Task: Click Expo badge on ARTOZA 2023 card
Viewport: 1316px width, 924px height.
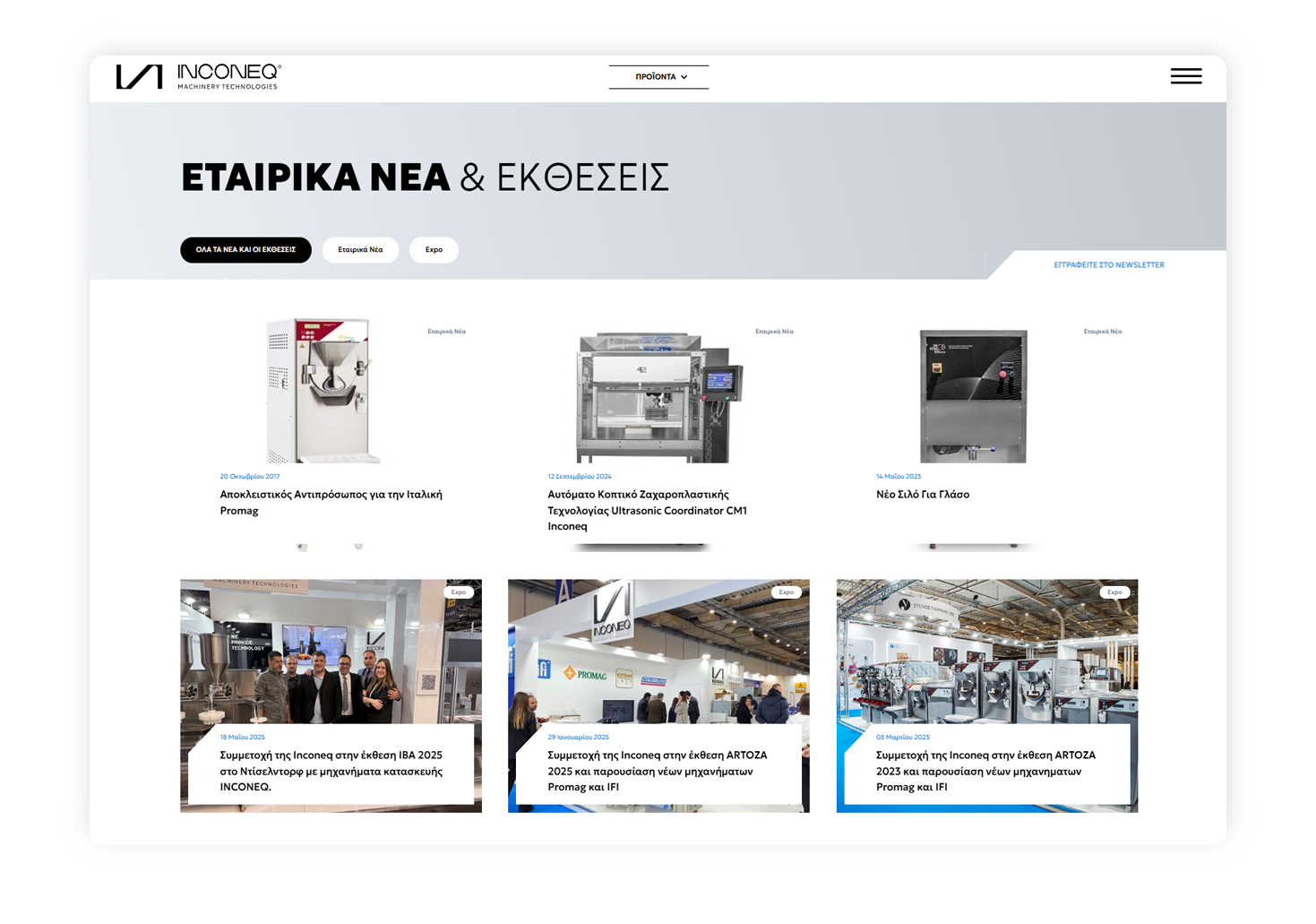Action: pos(1114,592)
